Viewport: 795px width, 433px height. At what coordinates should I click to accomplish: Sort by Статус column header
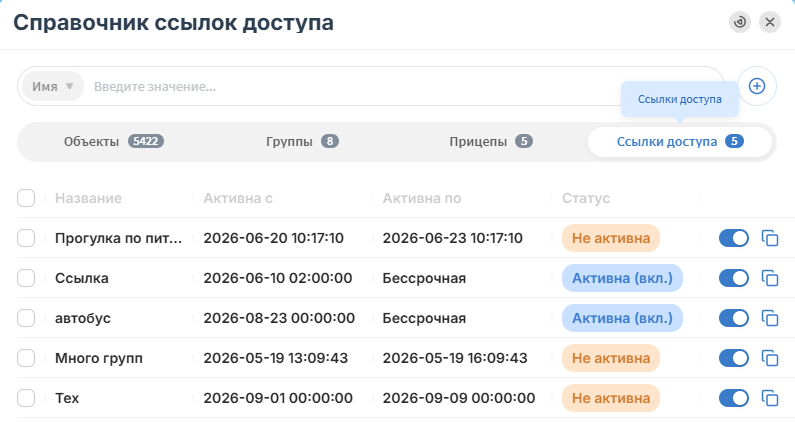(x=586, y=198)
